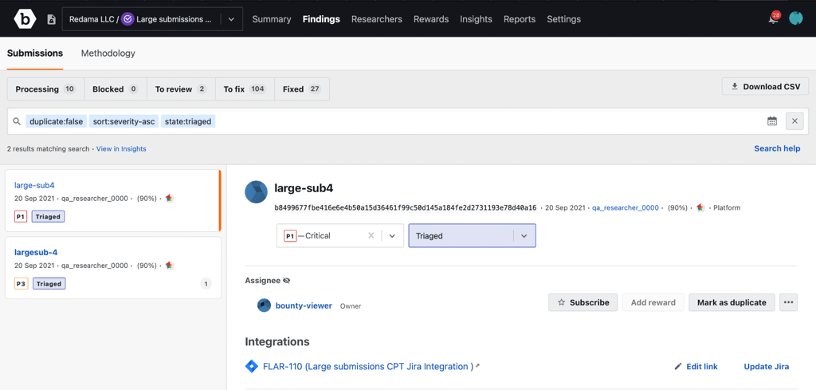Open the user avatar menu
The image size is (816, 390).
click(796, 19)
